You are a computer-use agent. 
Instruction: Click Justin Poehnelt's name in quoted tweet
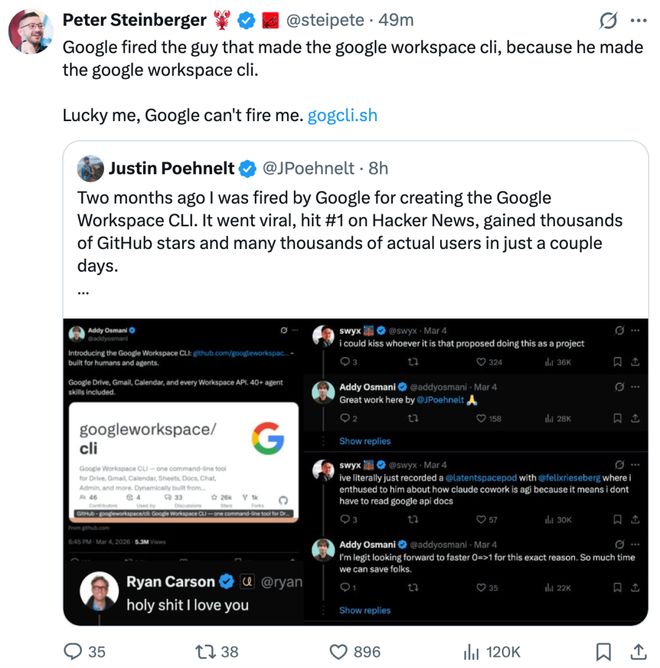171,168
